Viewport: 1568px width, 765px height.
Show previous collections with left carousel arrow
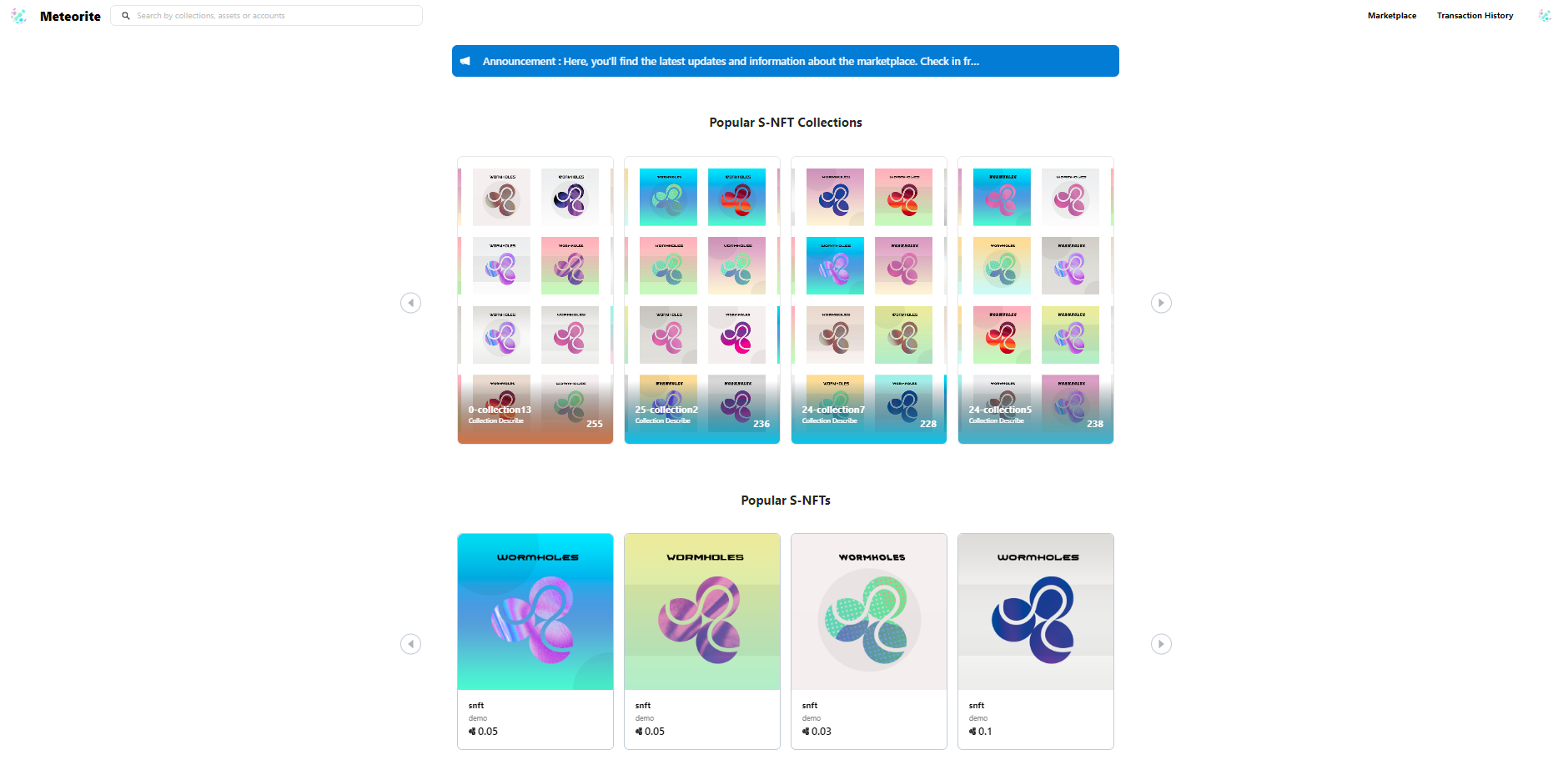point(410,303)
